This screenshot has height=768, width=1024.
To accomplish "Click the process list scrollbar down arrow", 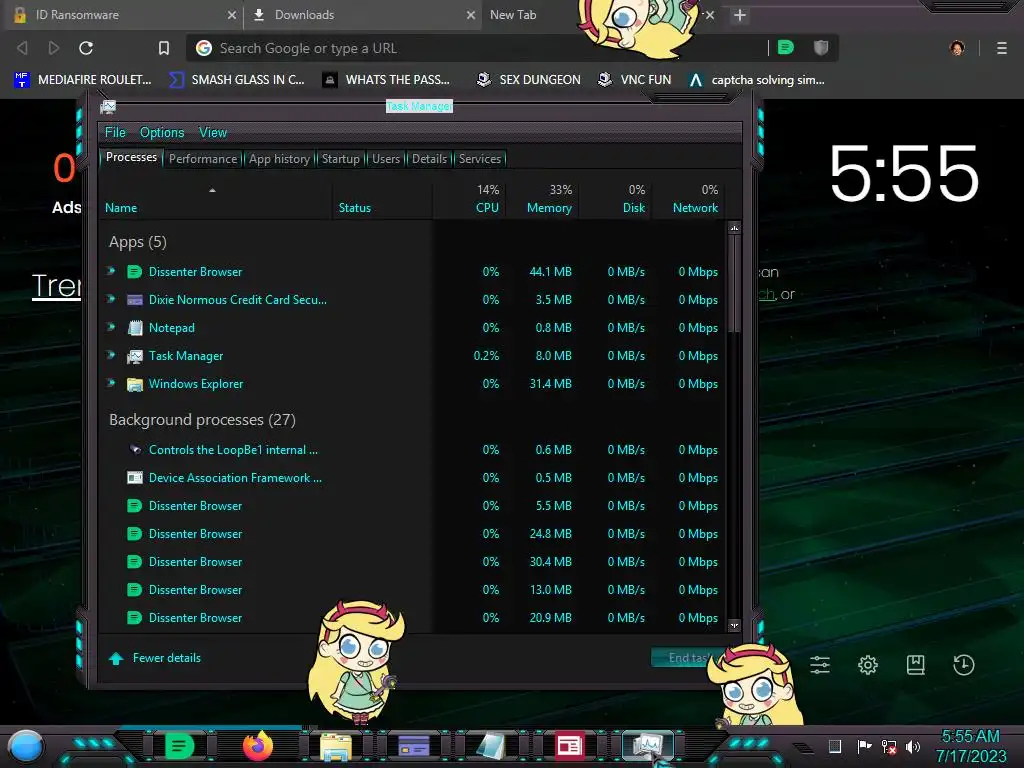I will tap(734, 625).
